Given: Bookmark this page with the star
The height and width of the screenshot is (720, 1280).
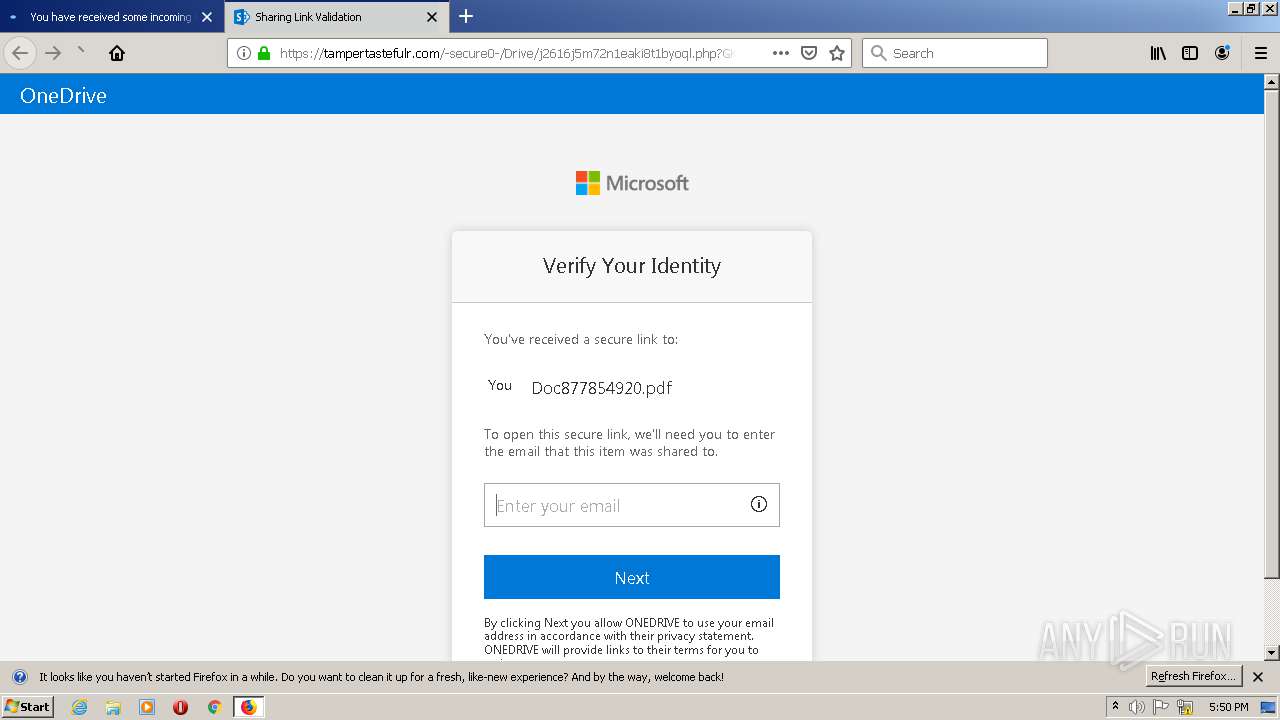Looking at the screenshot, I should 837,53.
